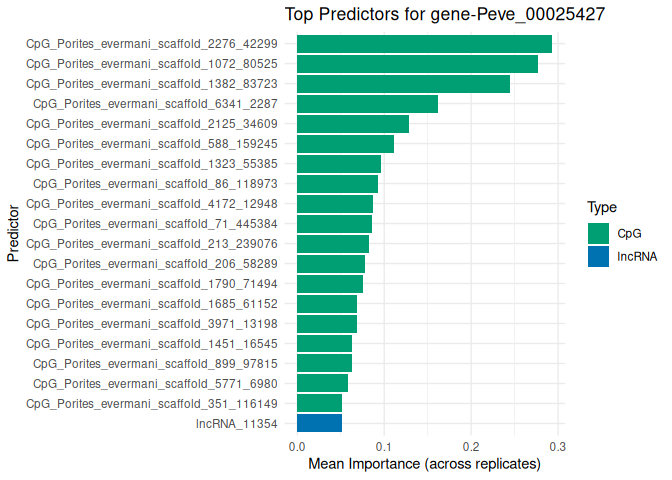672x480 pixels.
Task: Click the lncRNA_11354 blue bar
Action: click(x=319, y=423)
